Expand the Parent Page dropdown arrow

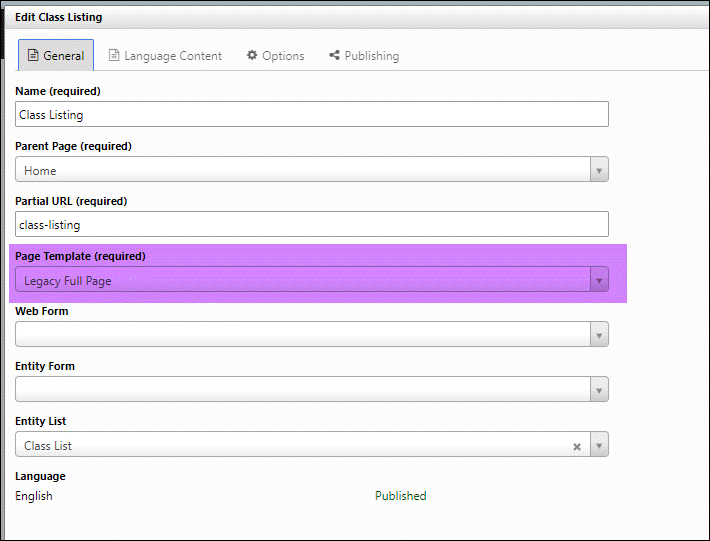click(x=598, y=170)
